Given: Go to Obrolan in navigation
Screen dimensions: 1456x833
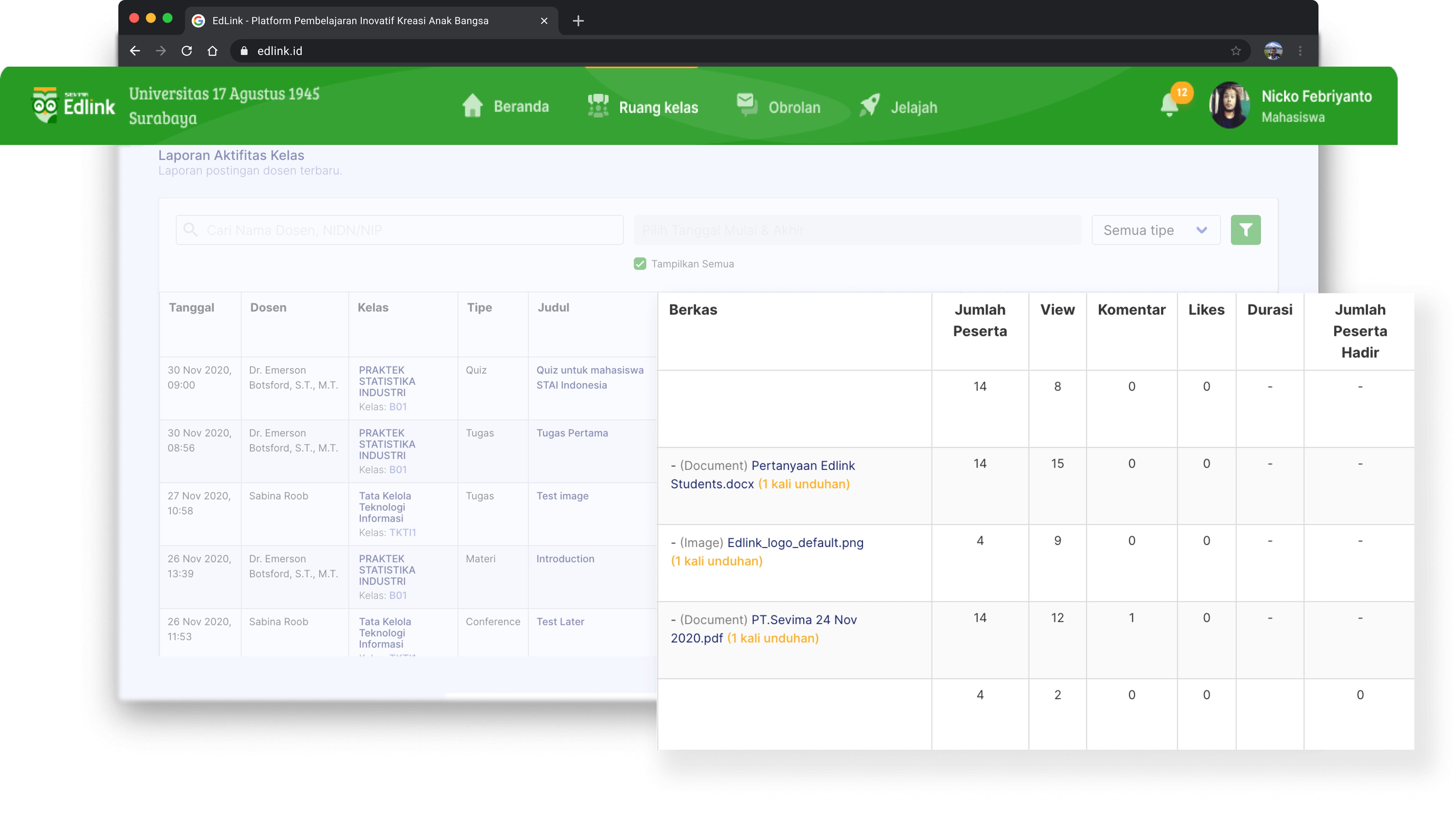Looking at the screenshot, I should pyautogui.click(x=779, y=107).
